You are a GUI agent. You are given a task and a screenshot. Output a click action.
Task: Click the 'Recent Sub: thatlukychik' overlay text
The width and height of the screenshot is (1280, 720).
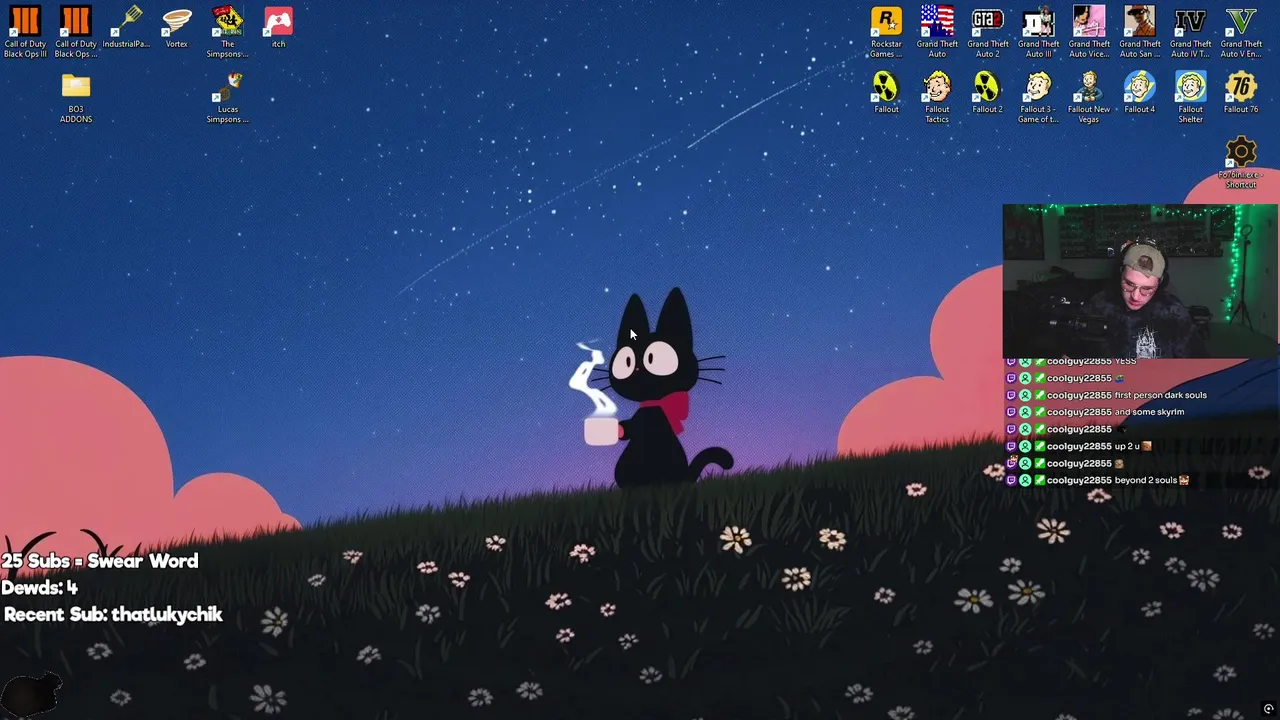tap(113, 615)
